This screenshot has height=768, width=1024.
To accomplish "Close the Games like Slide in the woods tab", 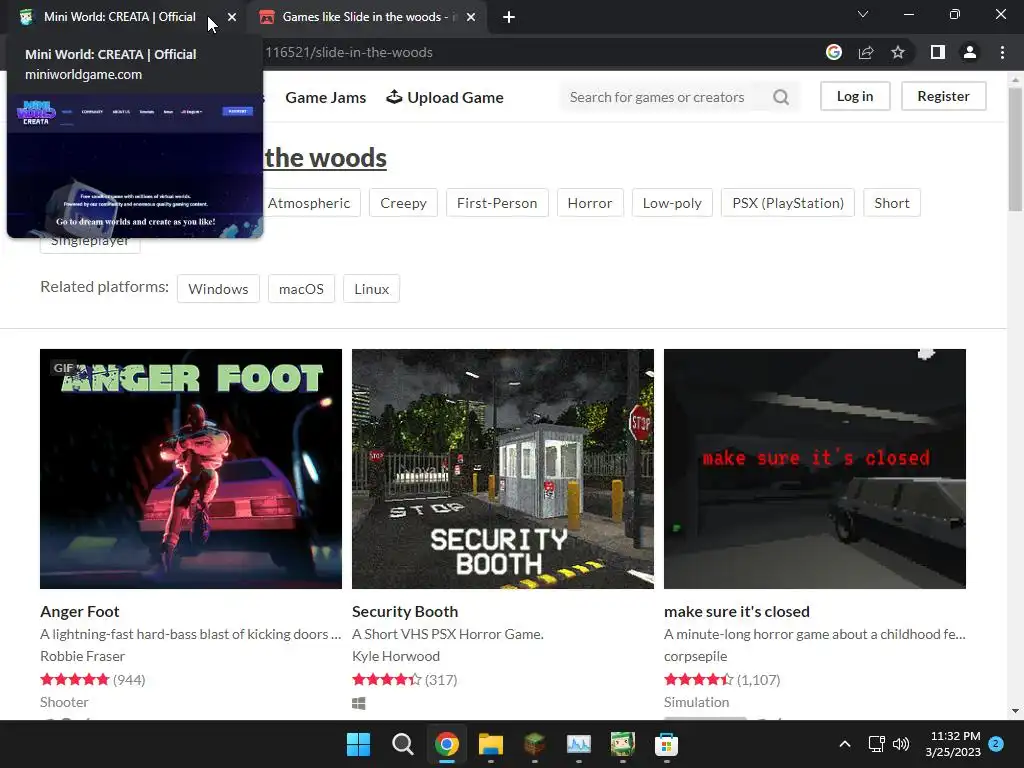I will coord(471,18).
